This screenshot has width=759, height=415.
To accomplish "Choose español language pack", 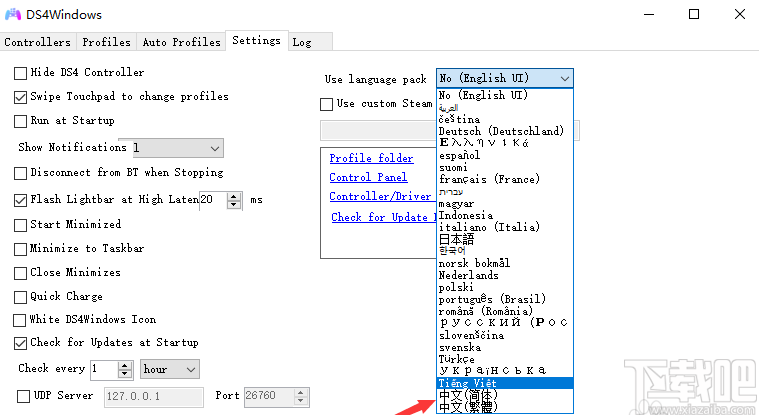I will tap(505, 155).
